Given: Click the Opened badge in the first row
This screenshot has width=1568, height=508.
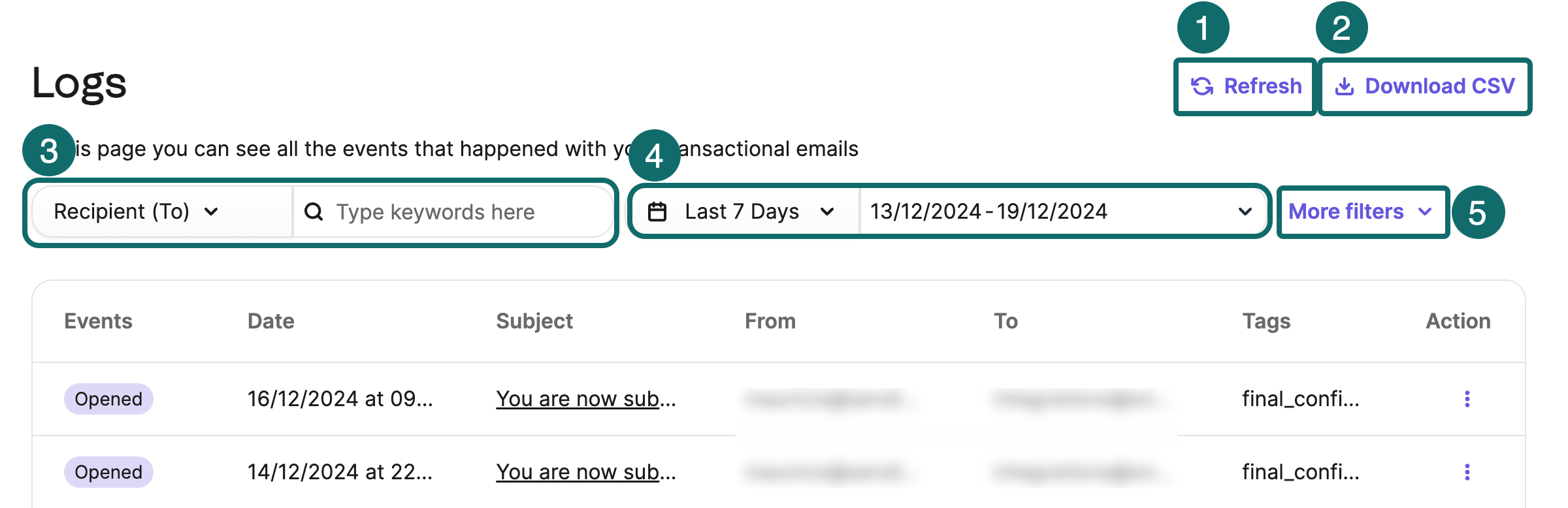Looking at the screenshot, I should 108,399.
